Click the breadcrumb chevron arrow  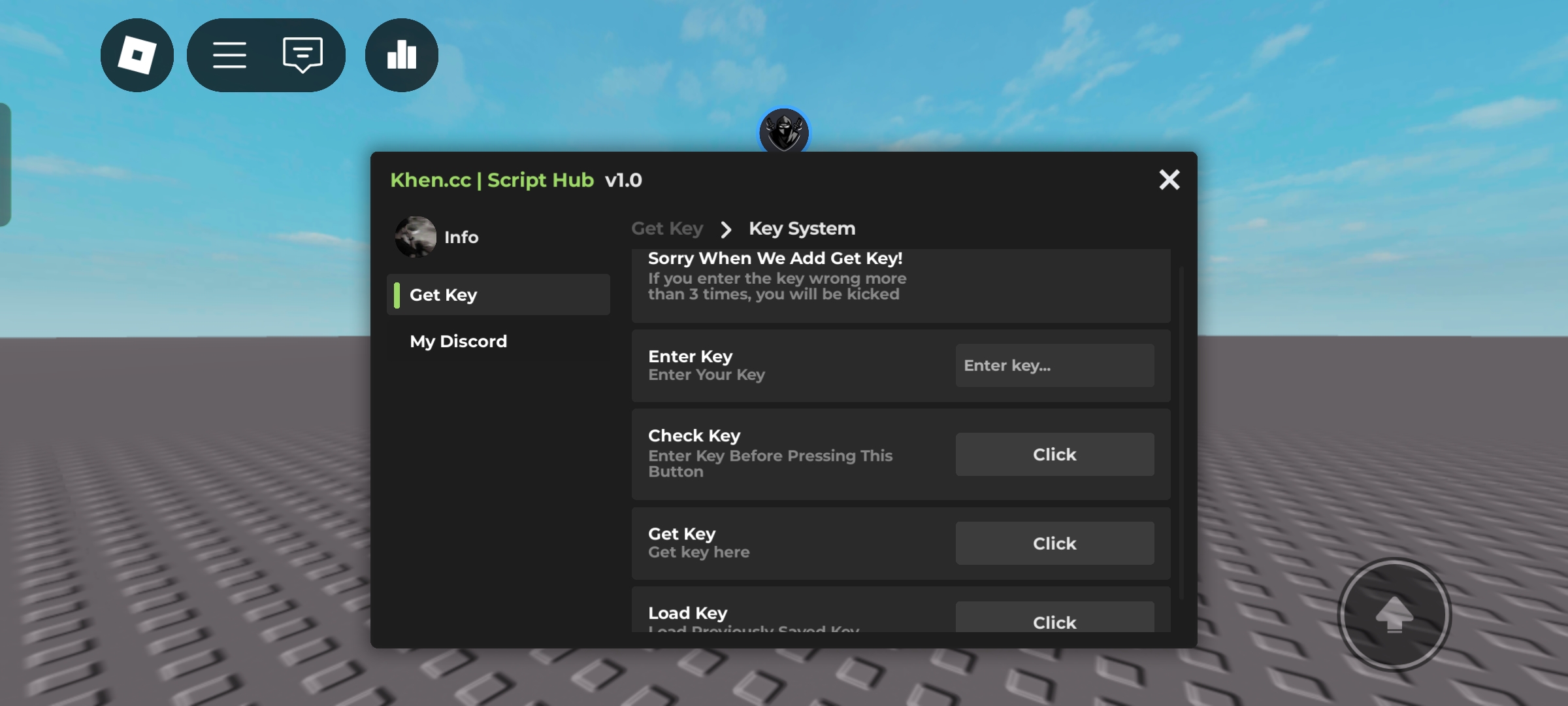pyautogui.click(x=726, y=229)
